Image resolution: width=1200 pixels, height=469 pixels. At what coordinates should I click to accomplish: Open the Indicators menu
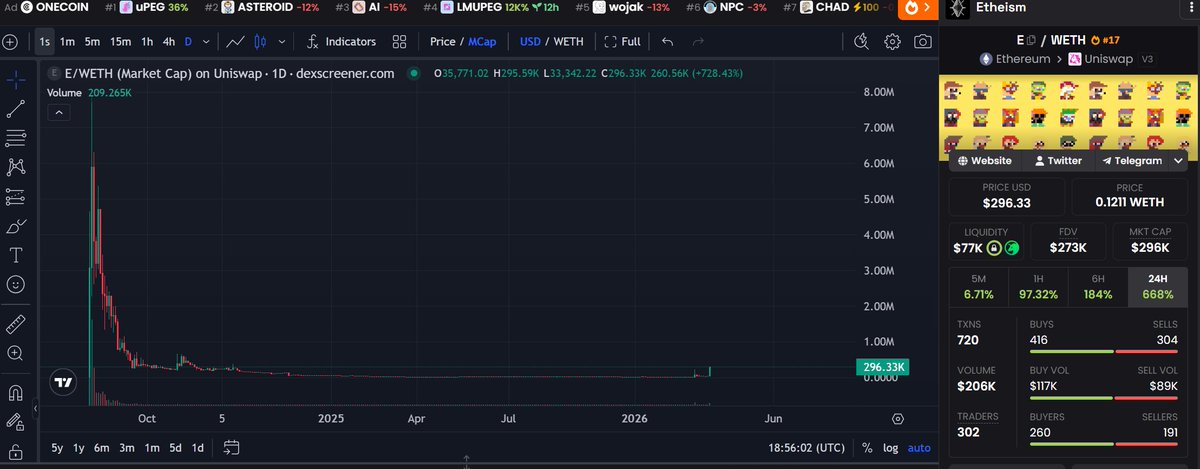click(341, 42)
